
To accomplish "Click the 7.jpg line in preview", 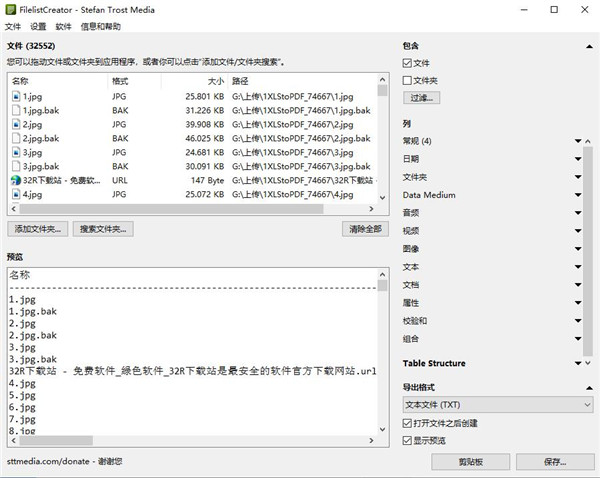I will tap(22, 419).
